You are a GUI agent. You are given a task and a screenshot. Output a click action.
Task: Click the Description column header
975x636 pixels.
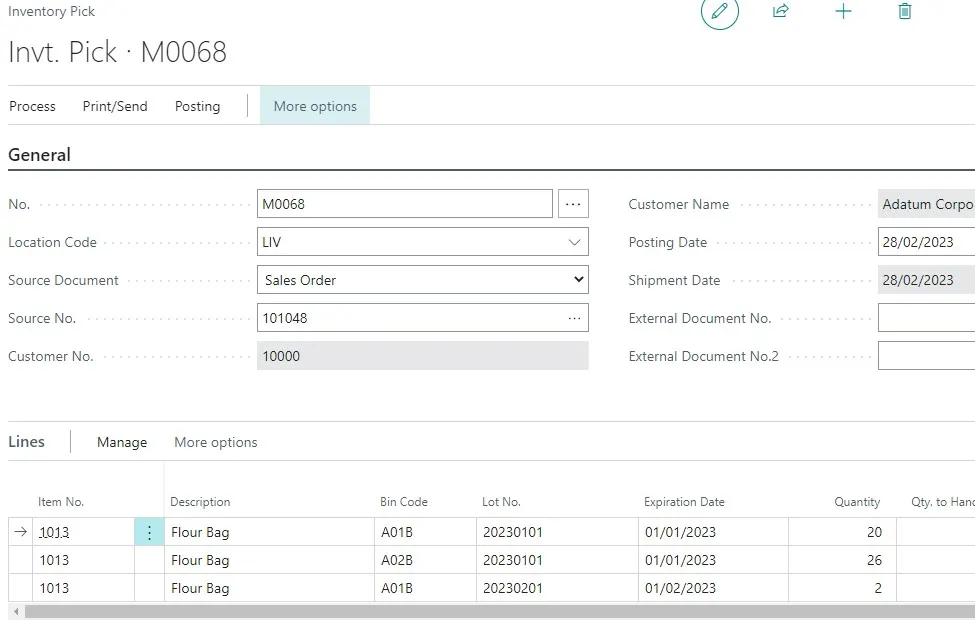[200, 502]
